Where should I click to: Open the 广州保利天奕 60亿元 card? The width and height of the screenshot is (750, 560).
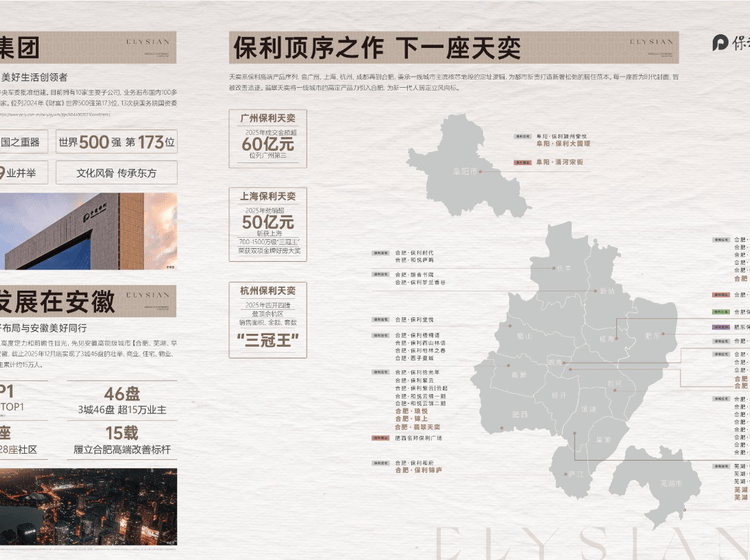tap(267, 138)
